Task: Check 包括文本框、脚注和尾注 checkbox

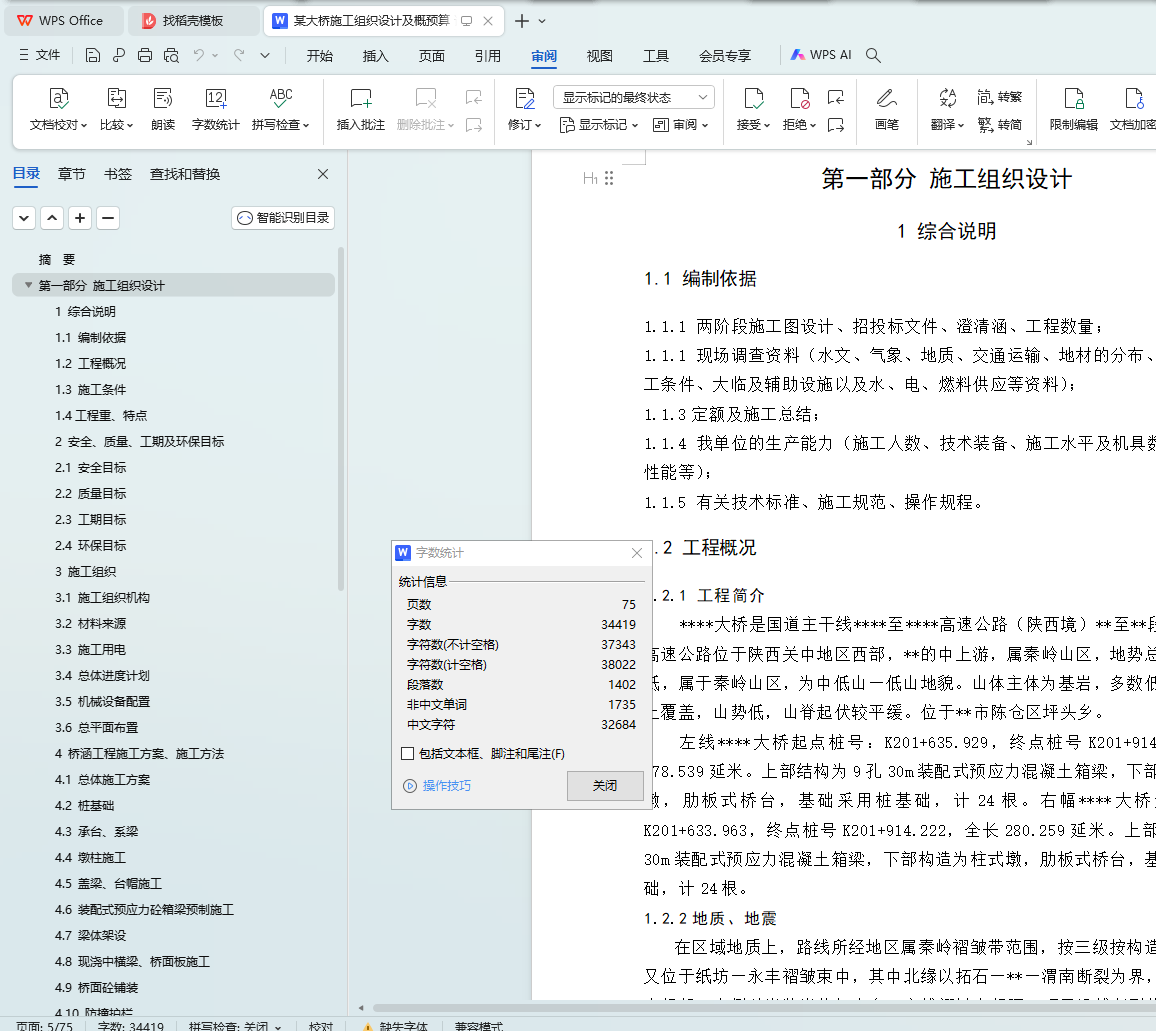Action: pos(407,754)
